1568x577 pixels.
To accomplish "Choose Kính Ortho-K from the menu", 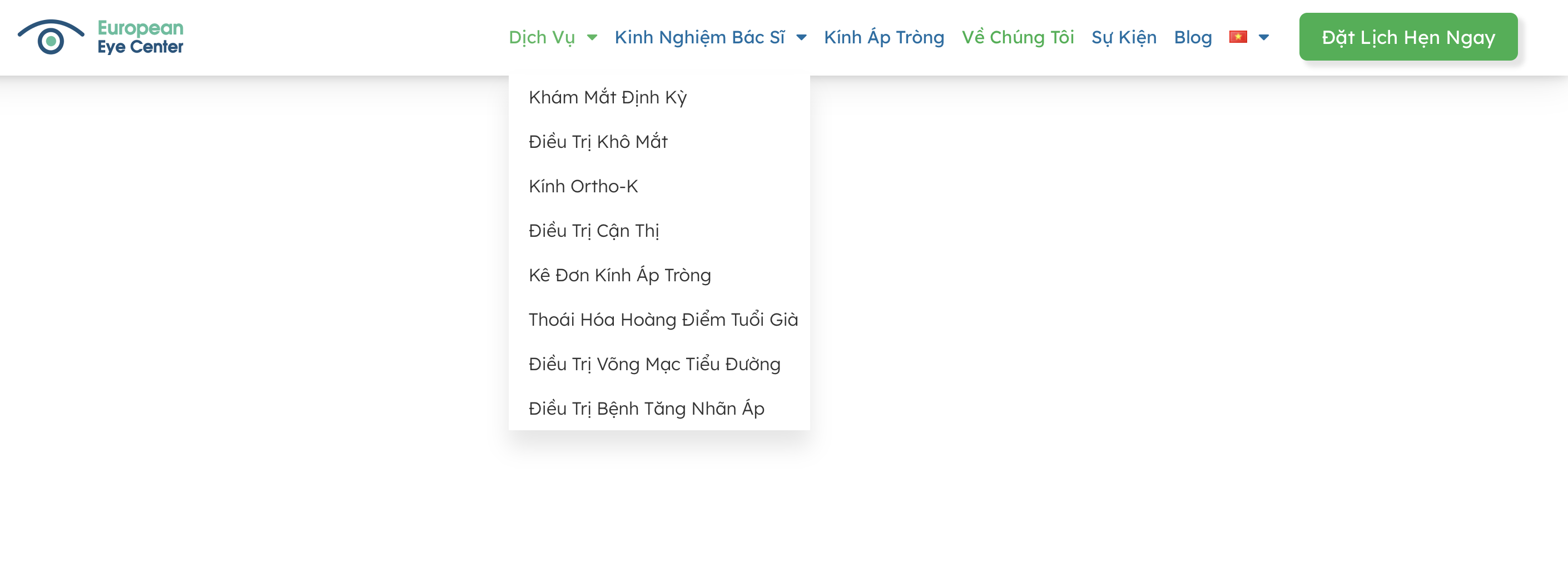I will click(583, 186).
